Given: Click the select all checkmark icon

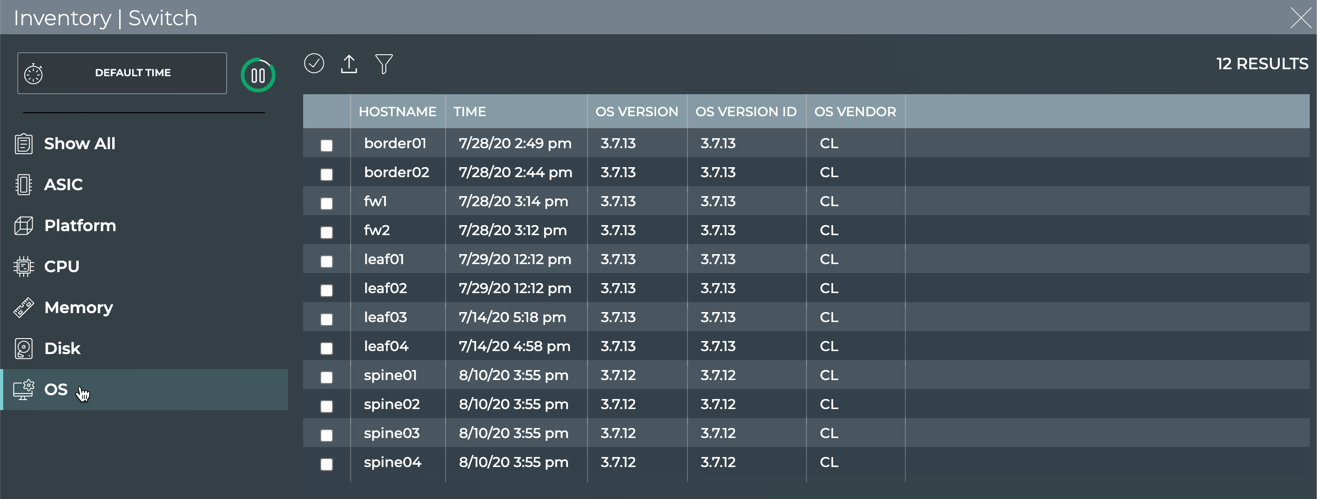Looking at the screenshot, I should pos(314,64).
